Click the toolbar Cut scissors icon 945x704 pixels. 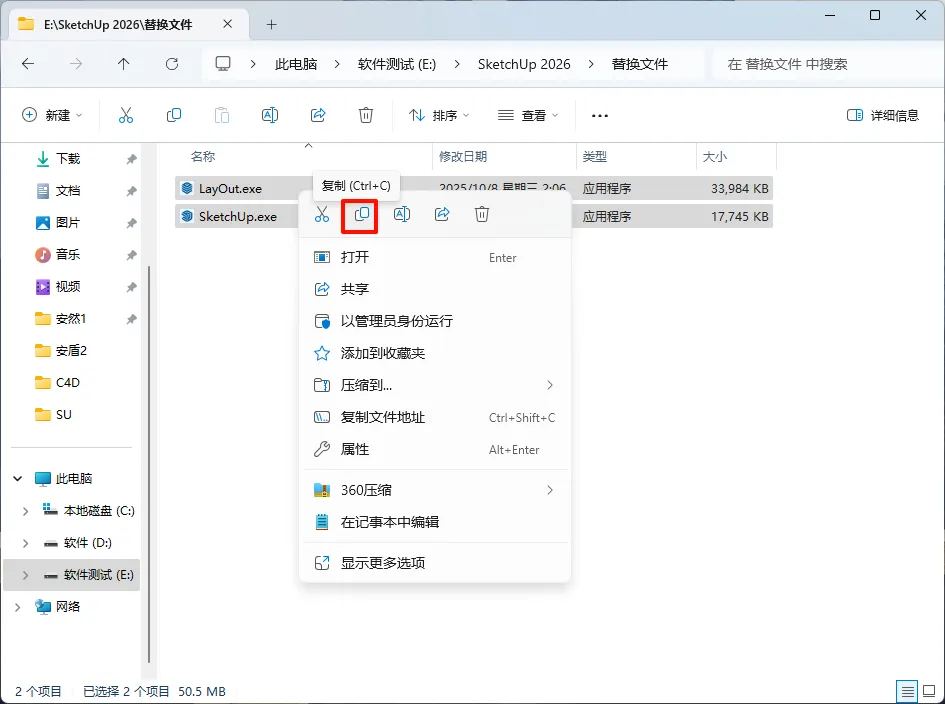125,115
